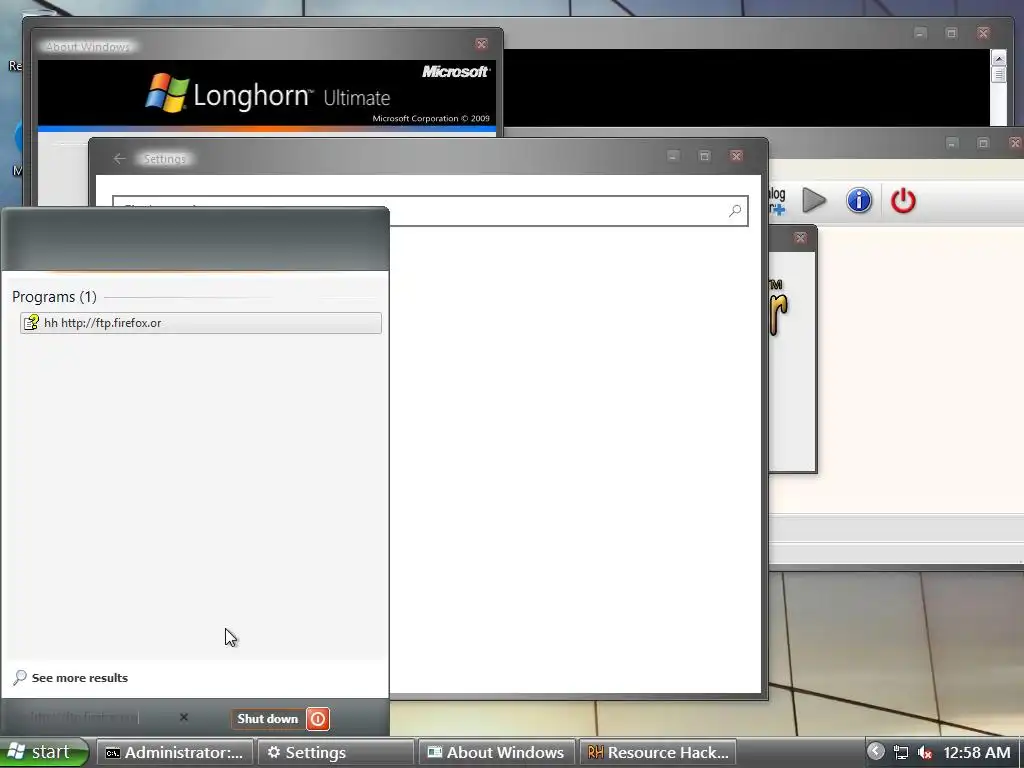Viewport: 1024px width, 768px height.
Task: Switch to Resource Hacker taskbar button
Action: pos(658,752)
